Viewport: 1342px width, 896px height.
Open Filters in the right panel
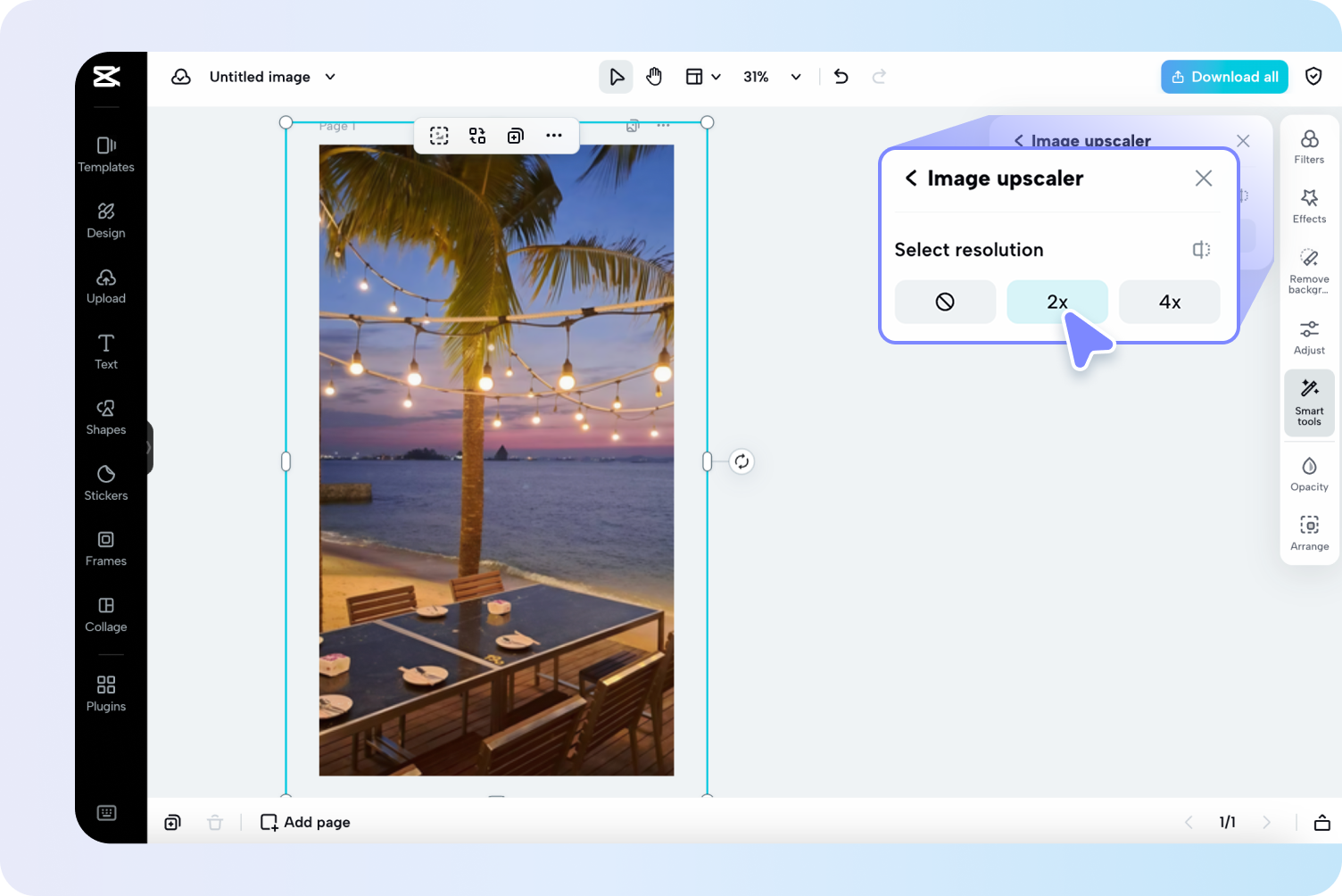1309,146
